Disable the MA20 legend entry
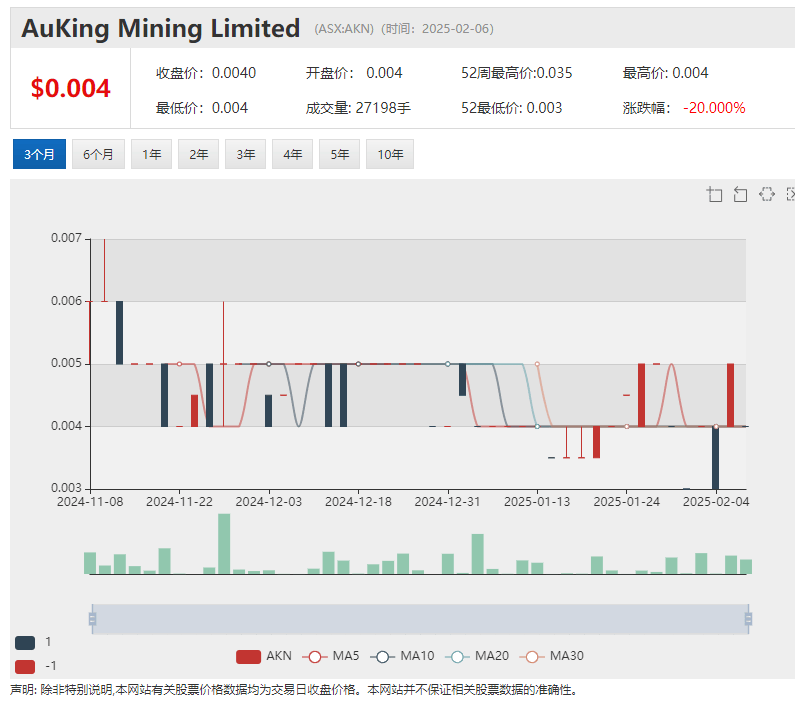The image size is (806, 709). pos(478,656)
